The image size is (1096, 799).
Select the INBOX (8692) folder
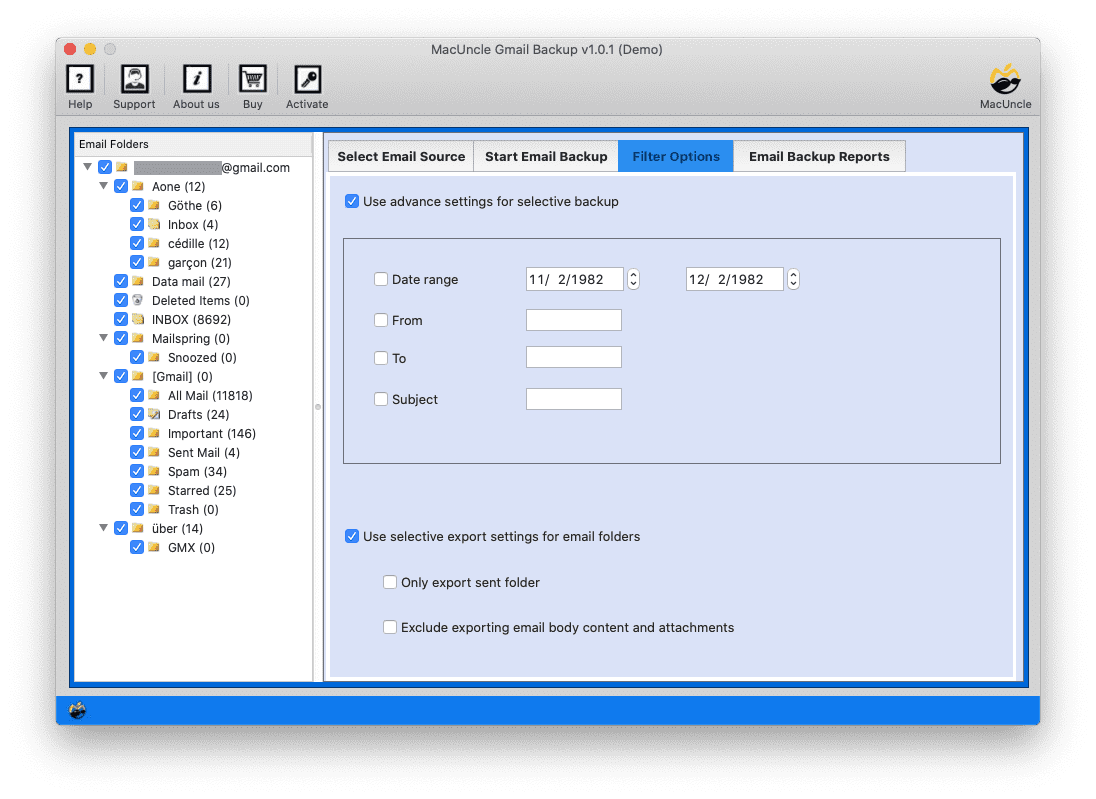tap(191, 320)
